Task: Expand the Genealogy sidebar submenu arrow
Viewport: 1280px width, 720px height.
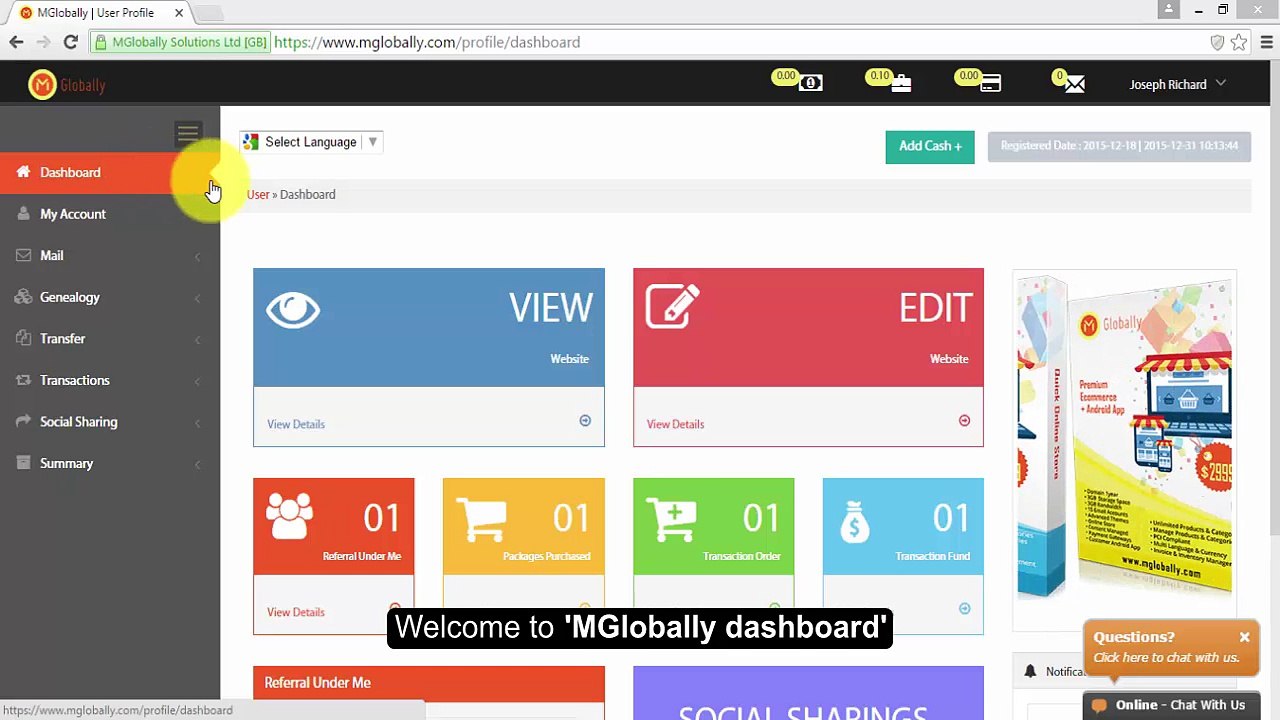Action: point(197,298)
